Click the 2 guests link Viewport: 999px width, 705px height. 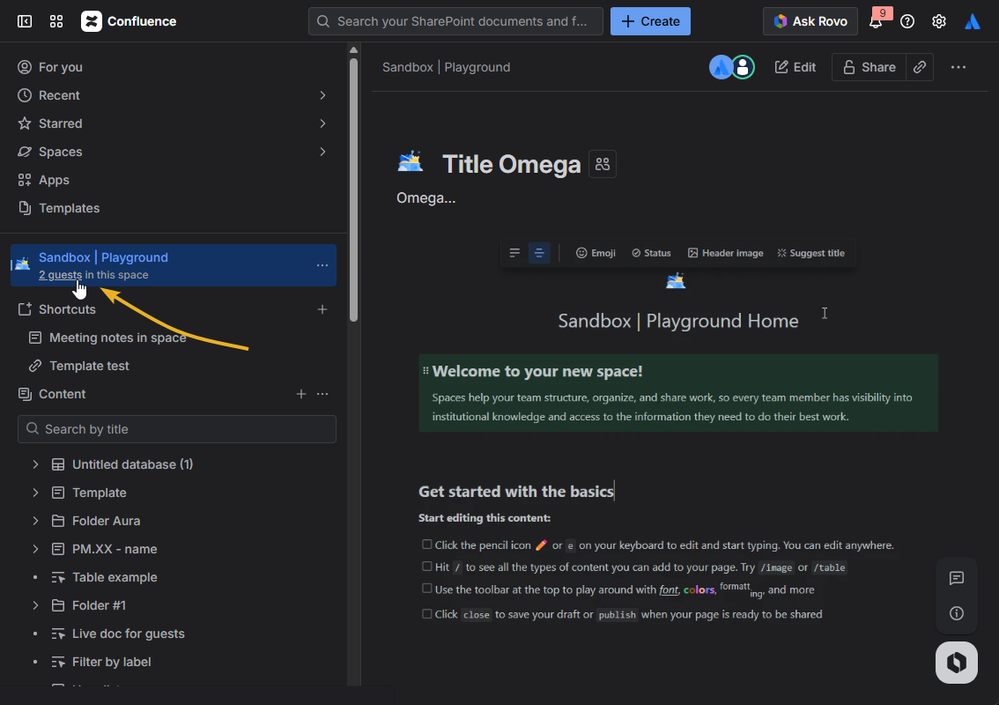[61, 275]
